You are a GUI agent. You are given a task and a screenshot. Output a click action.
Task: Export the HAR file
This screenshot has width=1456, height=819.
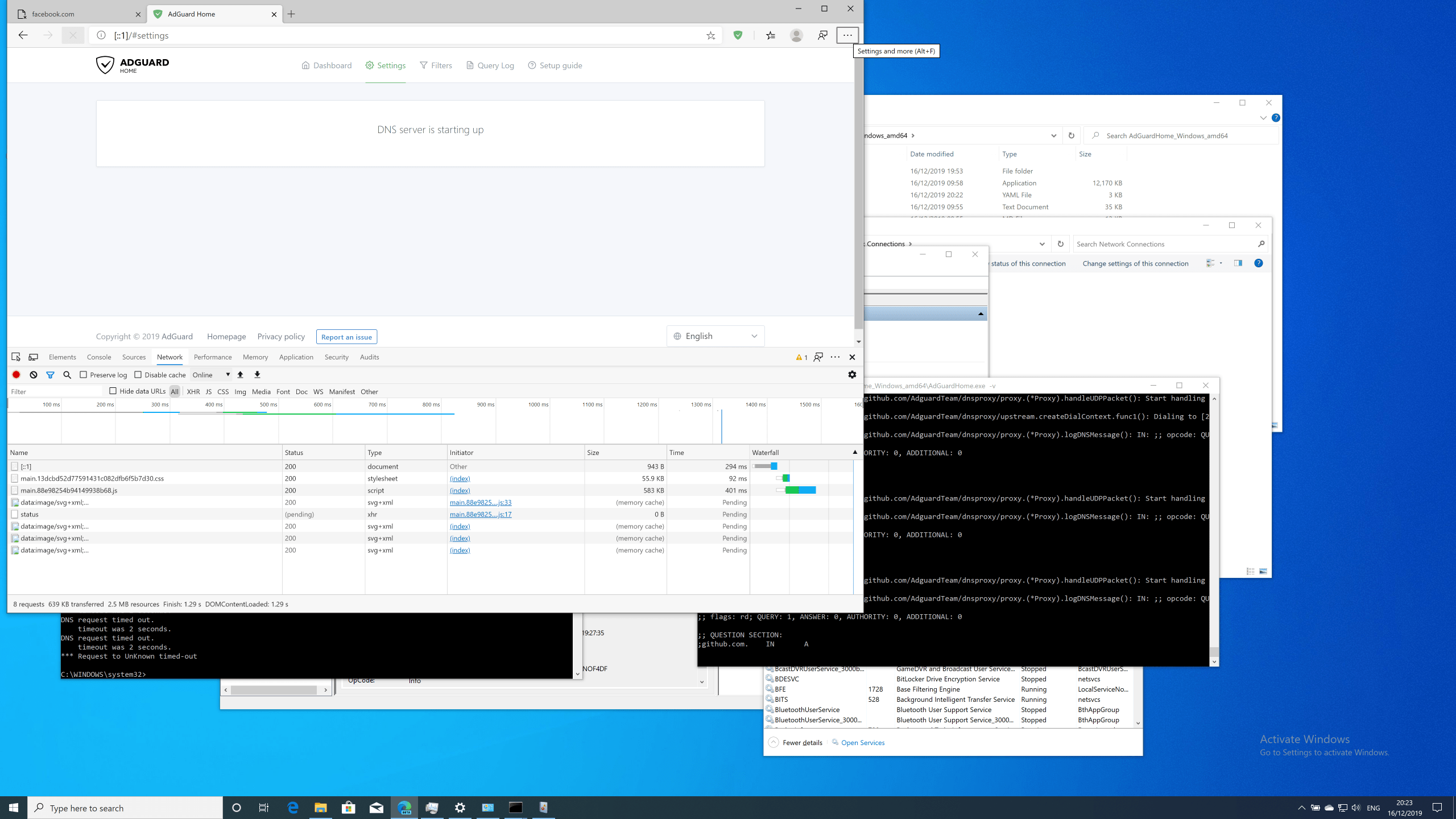(257, 375)
